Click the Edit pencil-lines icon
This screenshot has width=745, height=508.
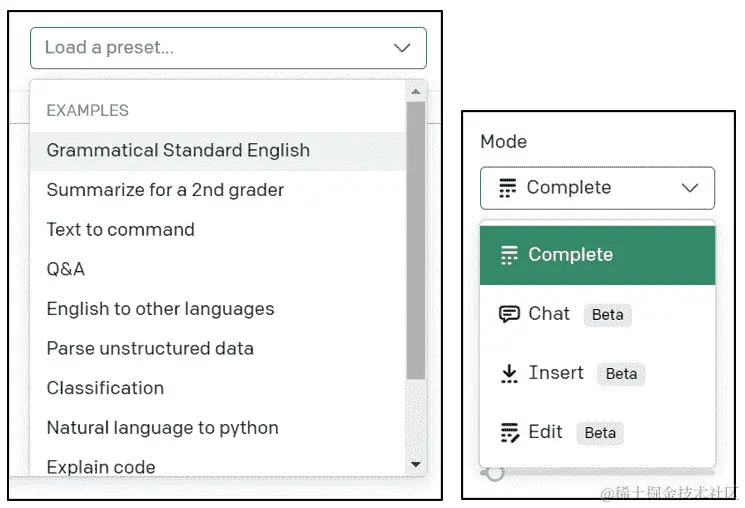click(x=509, y=432)
